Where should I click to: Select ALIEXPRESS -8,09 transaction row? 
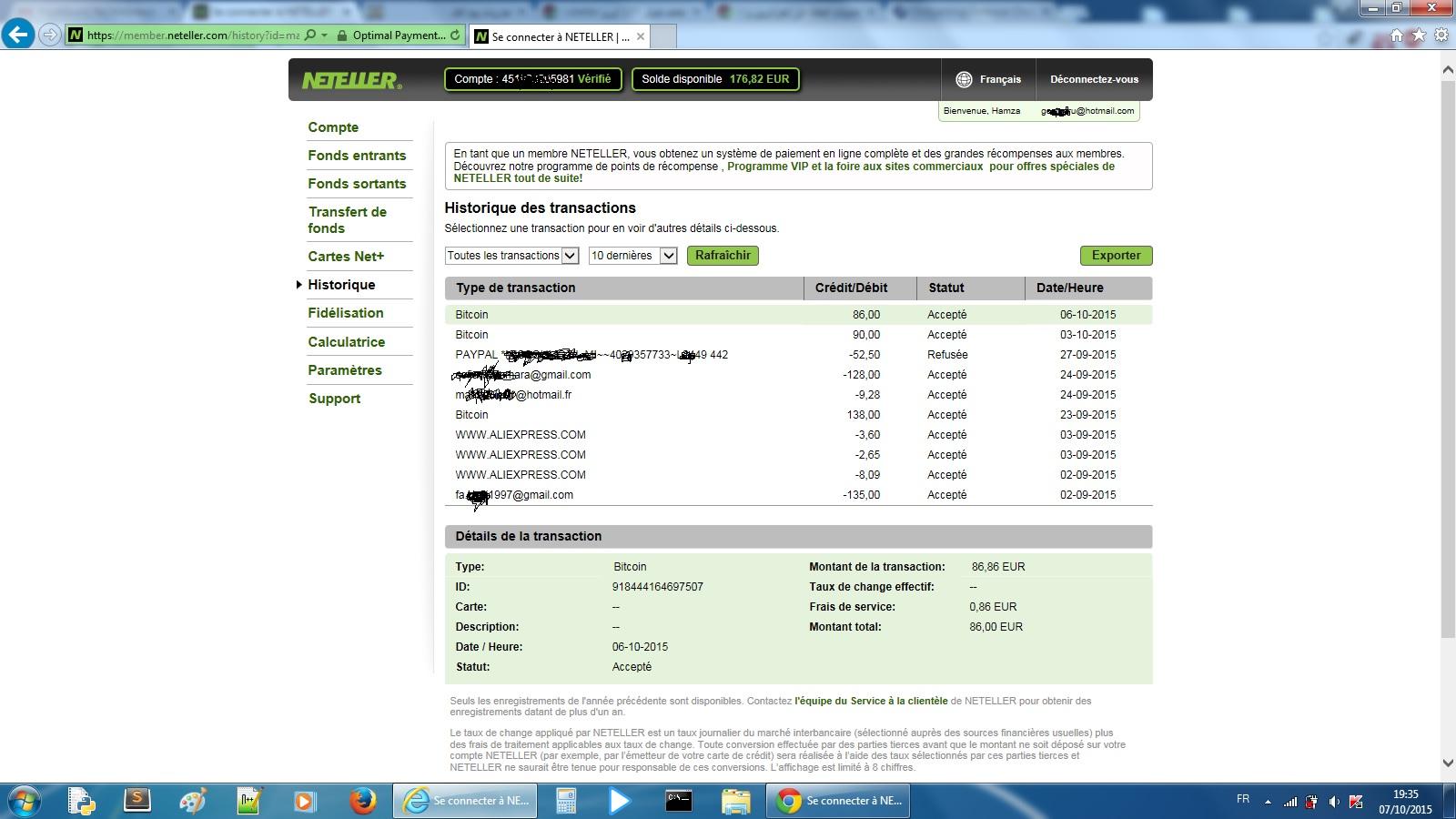coord(798,475)
